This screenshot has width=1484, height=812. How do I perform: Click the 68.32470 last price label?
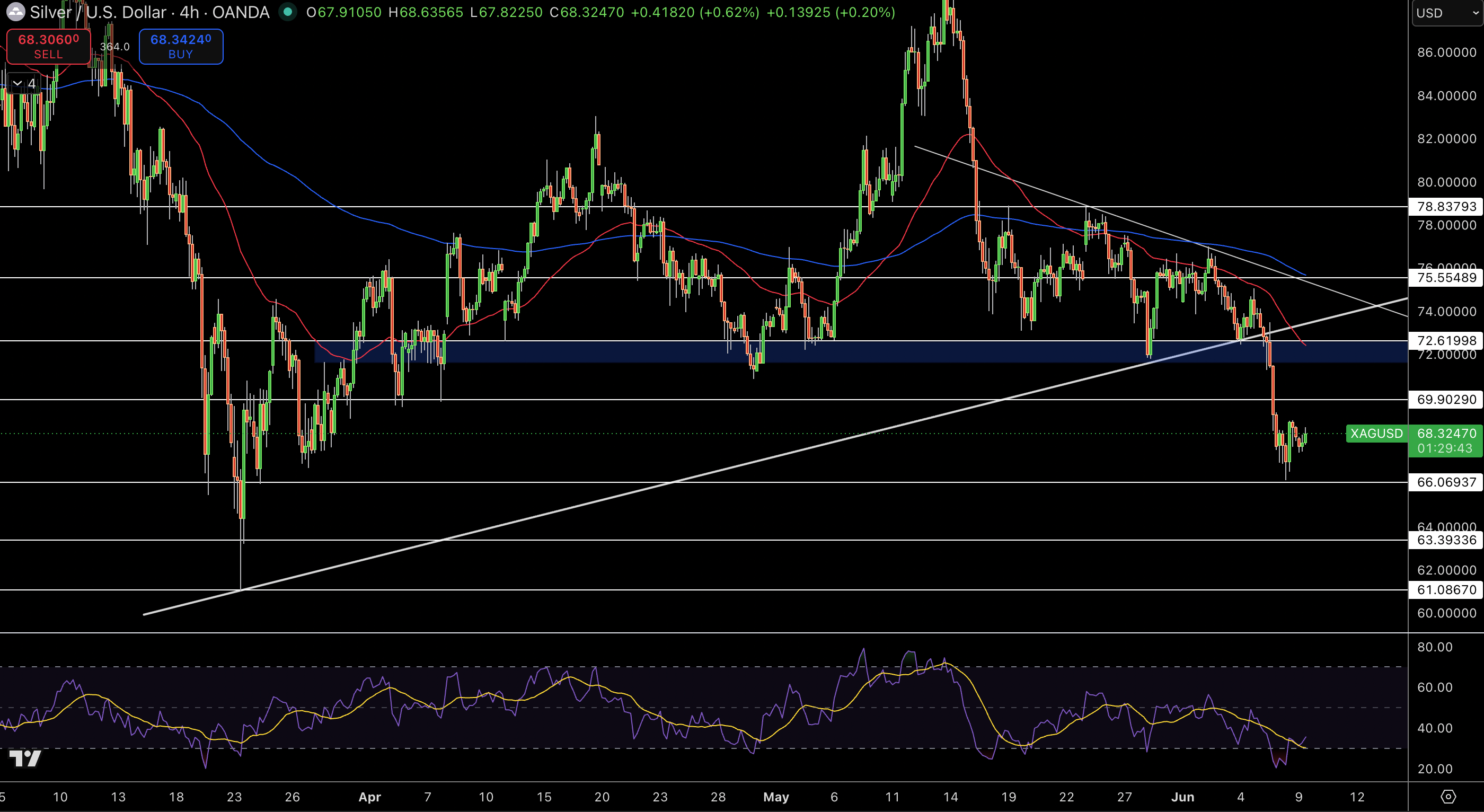(x=1446, y=434)
